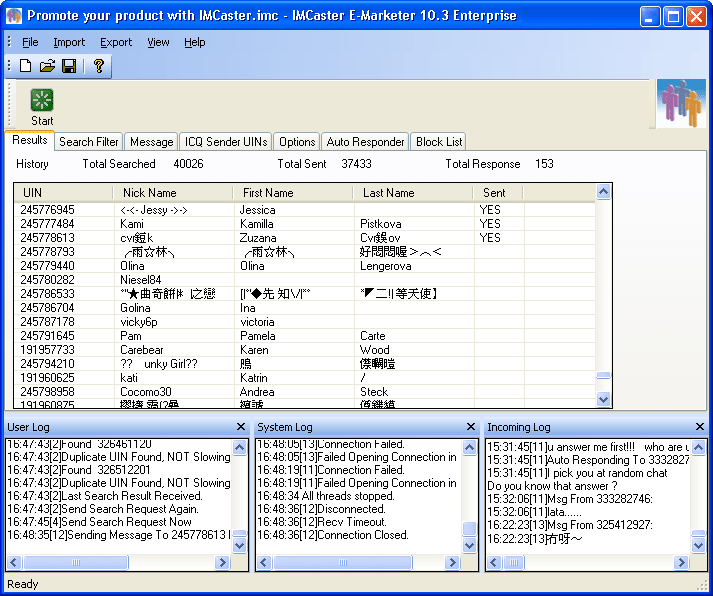
Task: Select the Niesel84 row
Action: [x=305, y=280]
